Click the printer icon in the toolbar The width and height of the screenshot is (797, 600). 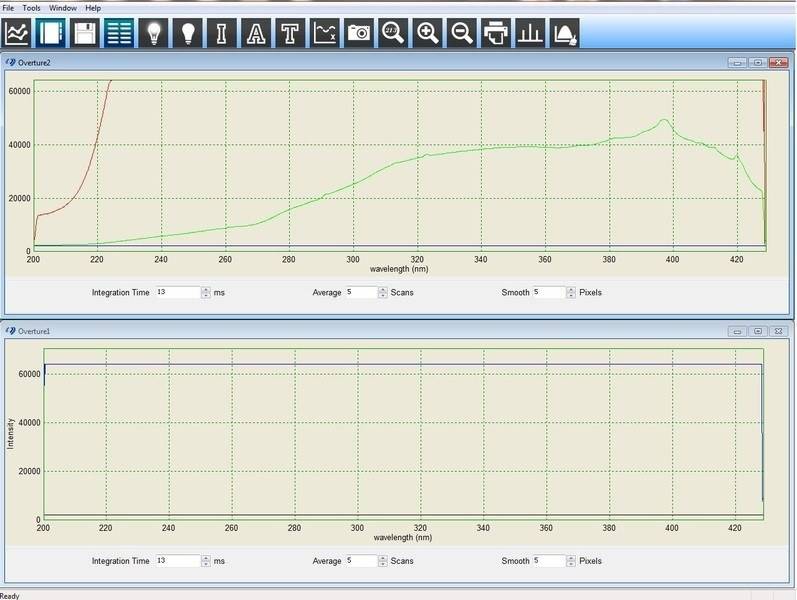495,32
